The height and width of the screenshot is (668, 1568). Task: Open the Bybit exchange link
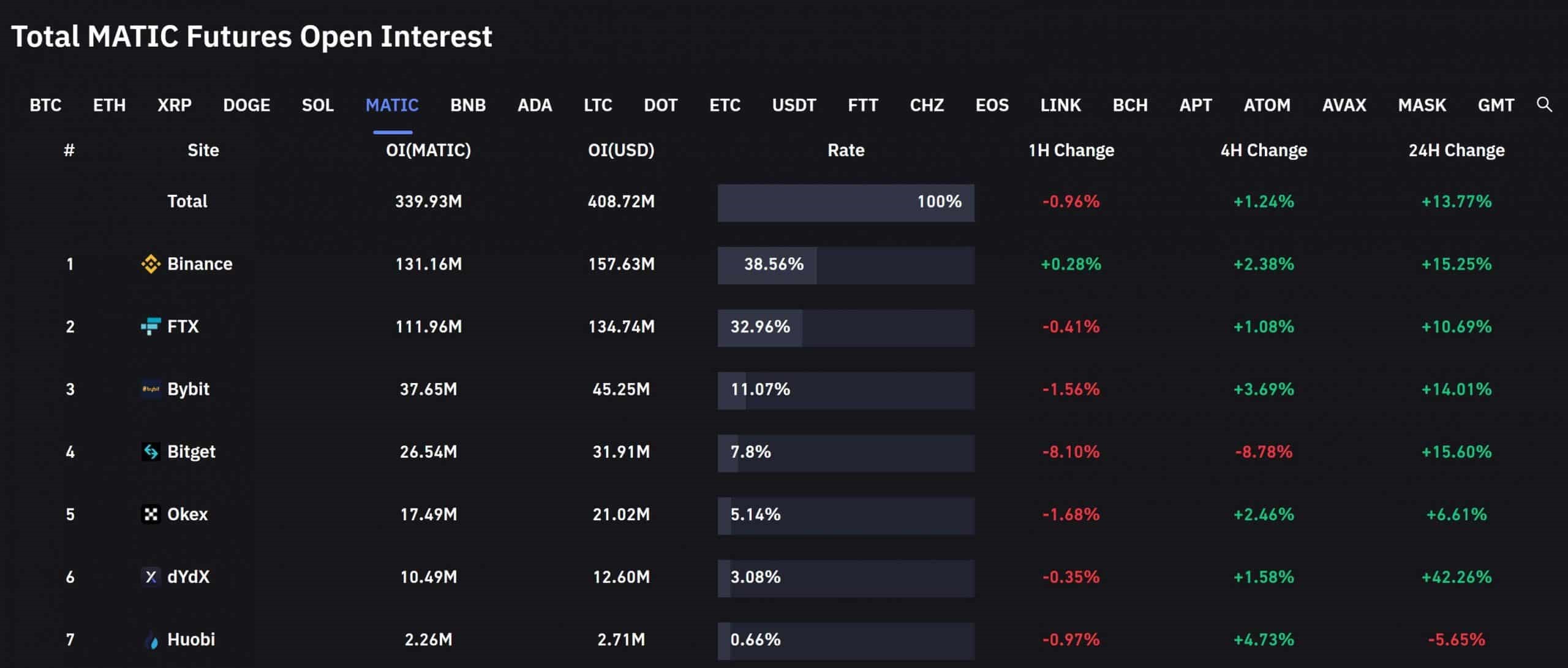[188, 389]
